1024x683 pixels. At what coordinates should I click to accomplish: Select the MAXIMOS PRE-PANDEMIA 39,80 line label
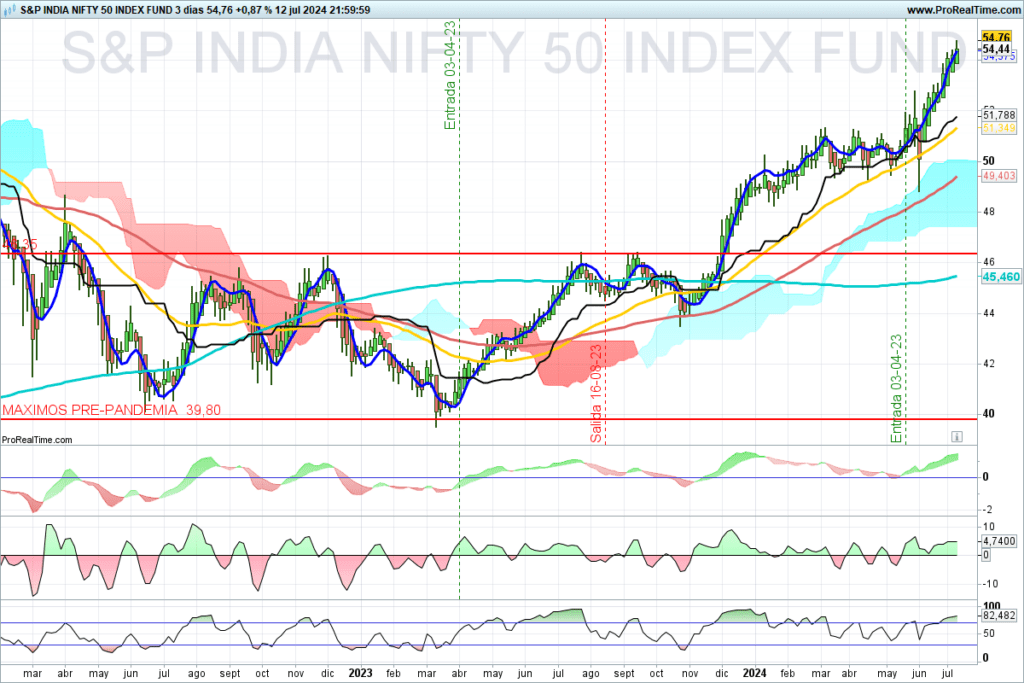pos(112,410)
